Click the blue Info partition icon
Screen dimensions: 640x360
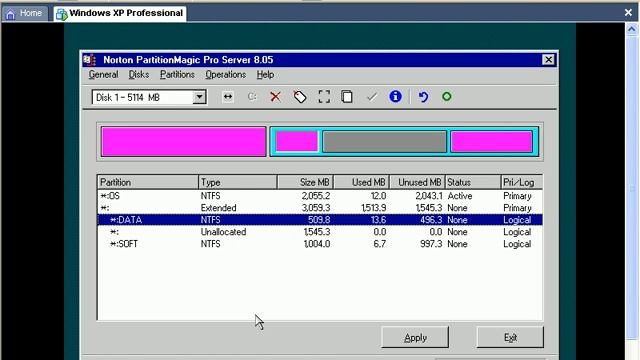point(395,97)
